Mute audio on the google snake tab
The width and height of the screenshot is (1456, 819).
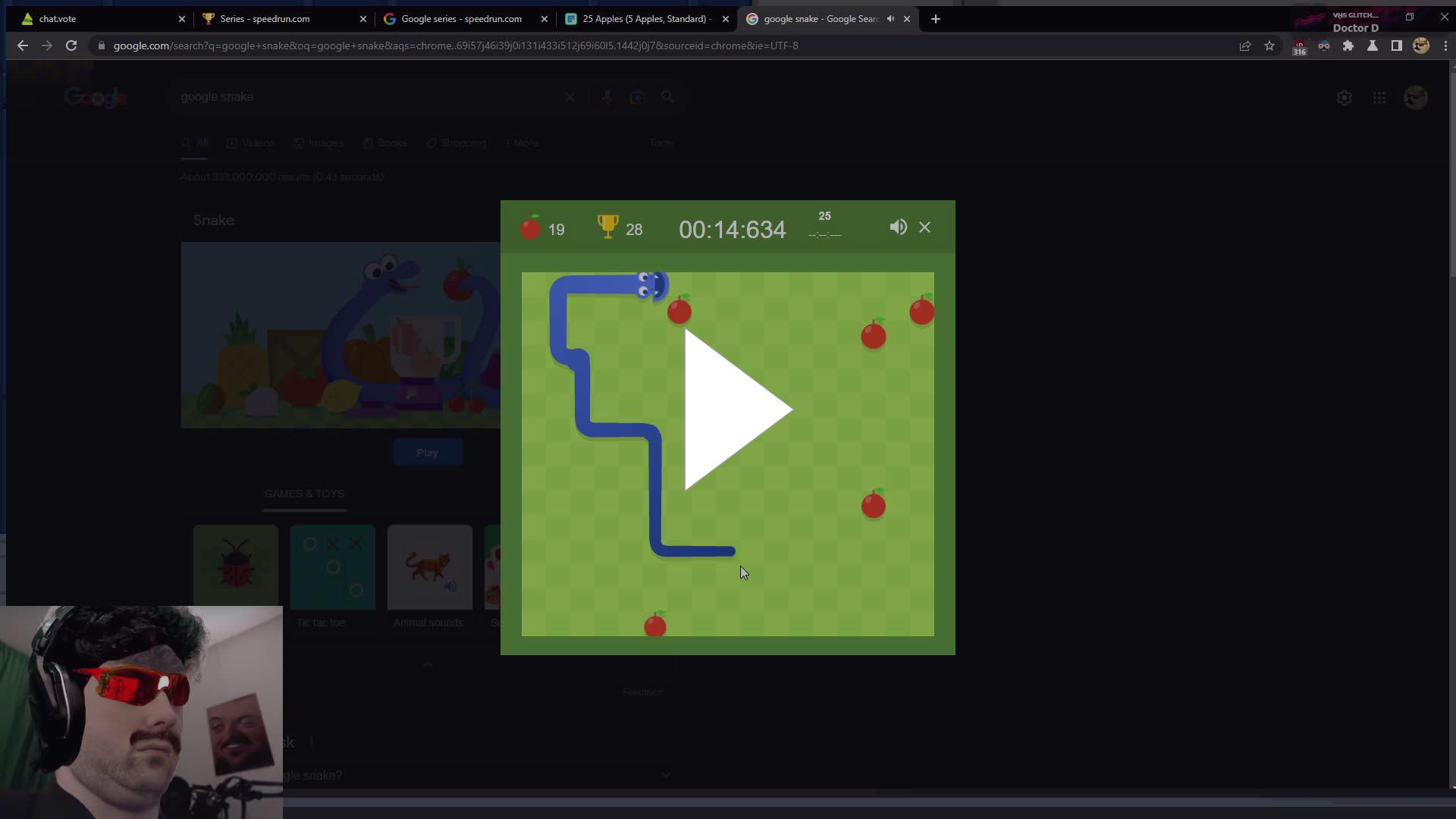pos(890,19)
